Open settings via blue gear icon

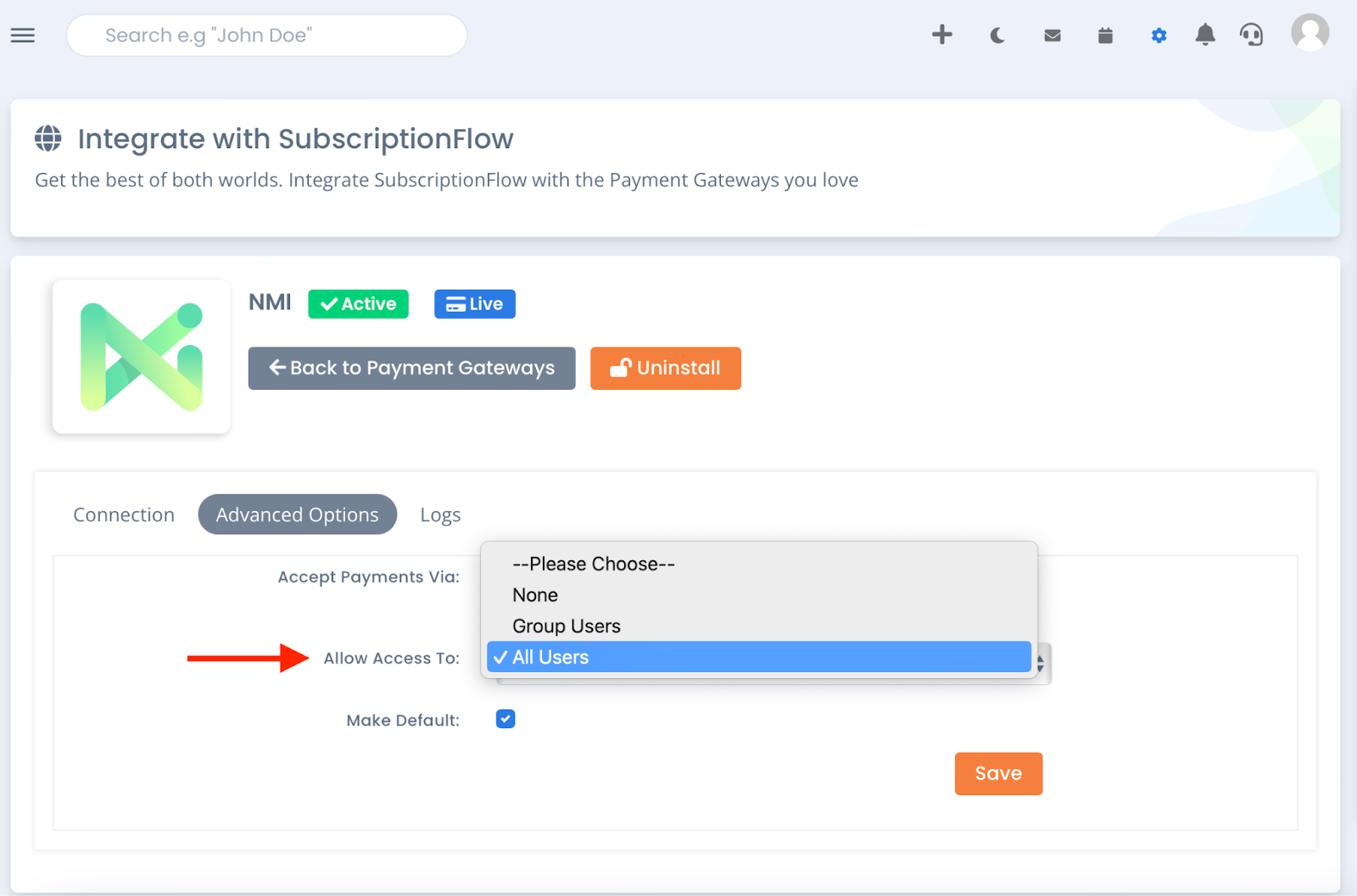pyautogui.click(x=1159, y=36)
